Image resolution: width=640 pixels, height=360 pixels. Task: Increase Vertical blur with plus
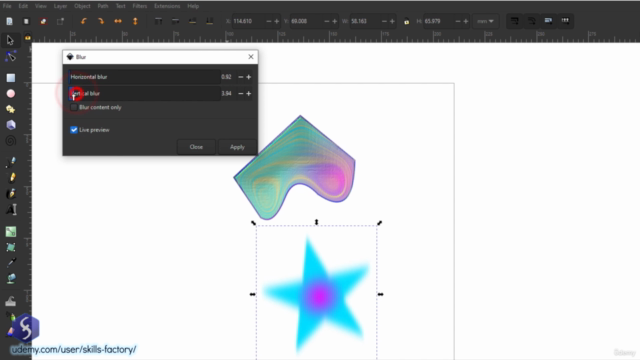pyautogui.click(x=249, y=93)
